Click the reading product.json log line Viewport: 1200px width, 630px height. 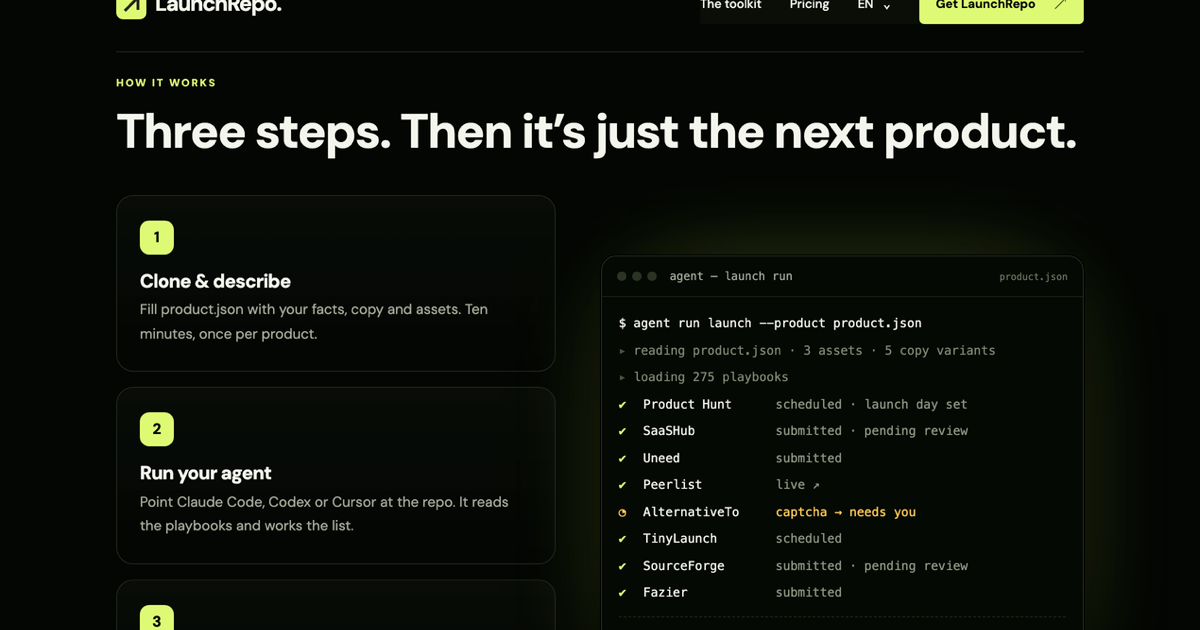tap(807, 350)
